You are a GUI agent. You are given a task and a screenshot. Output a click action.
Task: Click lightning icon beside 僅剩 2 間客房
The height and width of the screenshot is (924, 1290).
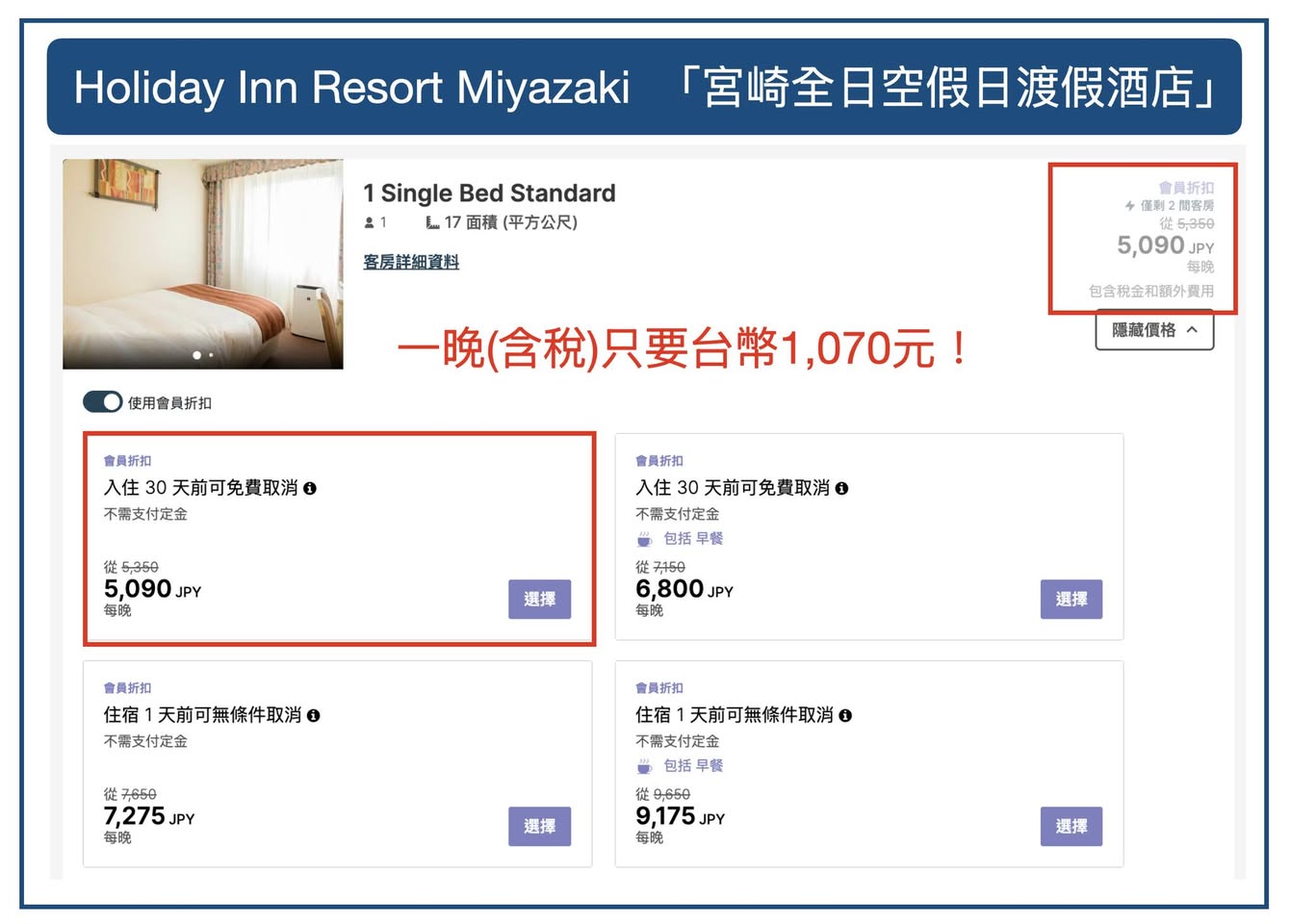tap(1130, 206)
